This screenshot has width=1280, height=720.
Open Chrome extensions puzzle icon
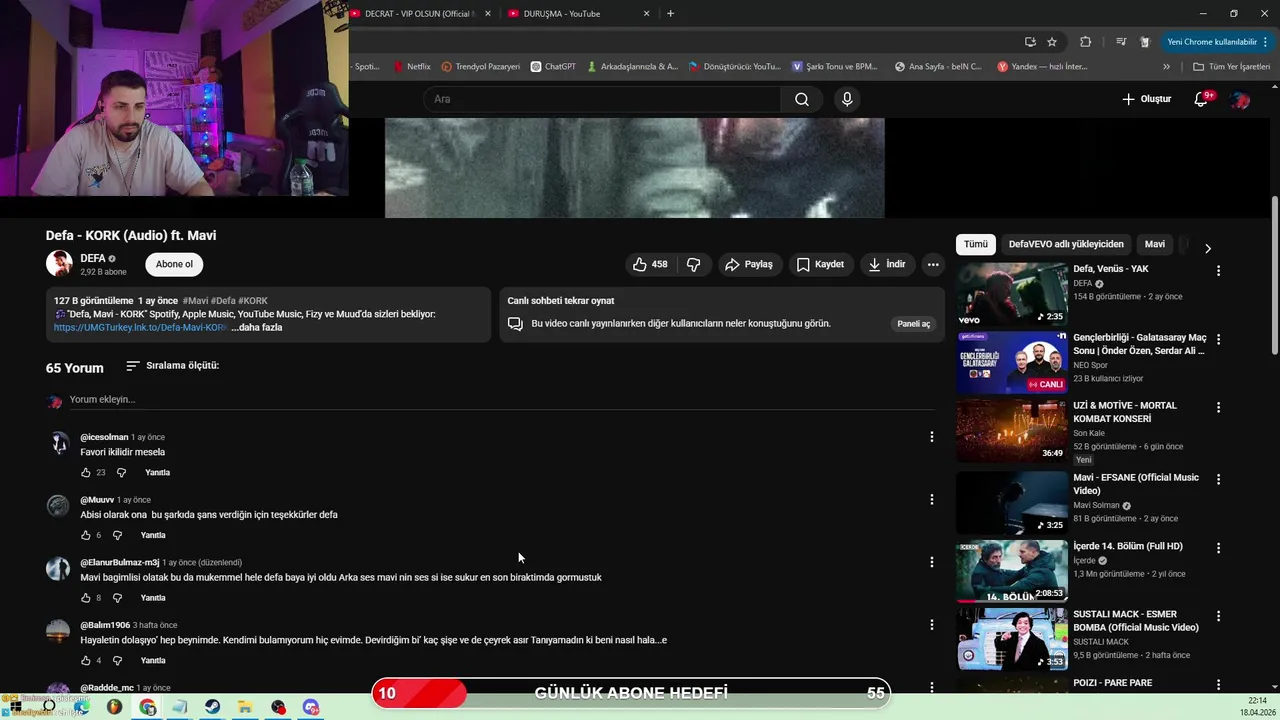point(1086,42)
